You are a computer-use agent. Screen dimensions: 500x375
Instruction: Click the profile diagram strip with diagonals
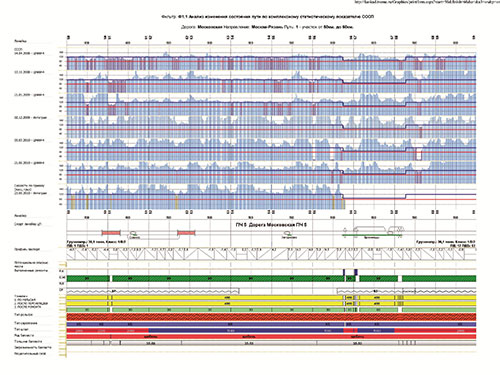point(271,254)
